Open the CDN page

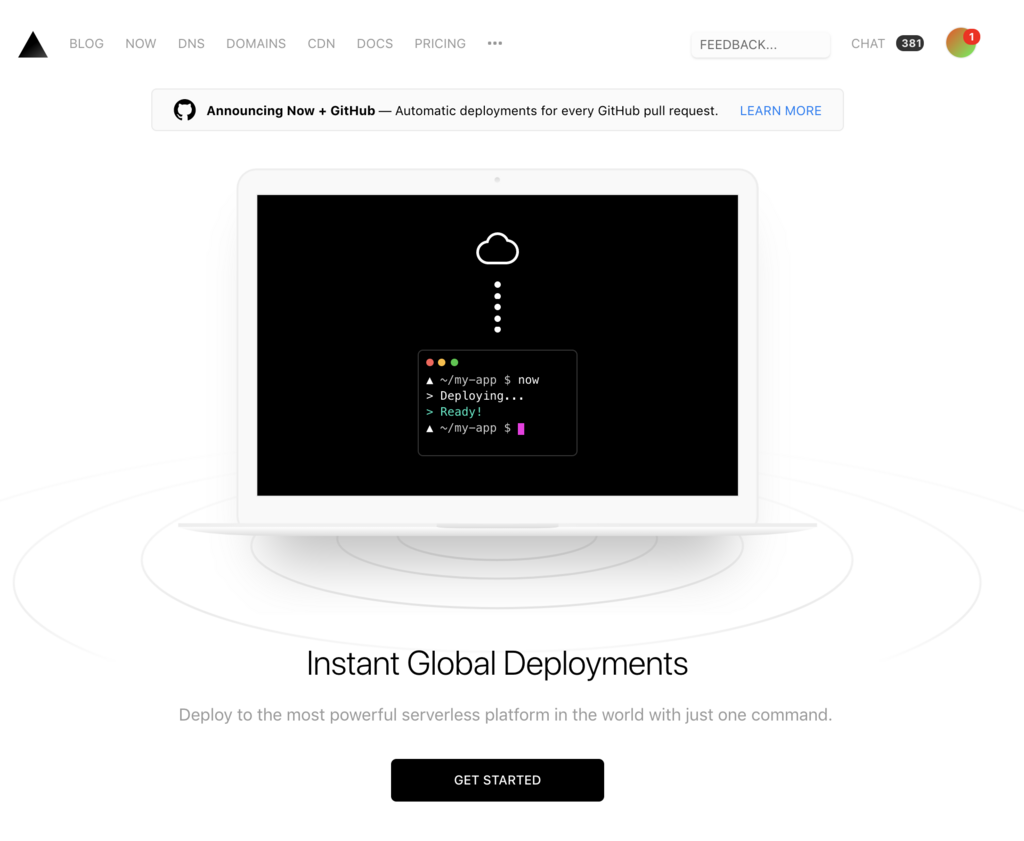click(x=321, y=44)
